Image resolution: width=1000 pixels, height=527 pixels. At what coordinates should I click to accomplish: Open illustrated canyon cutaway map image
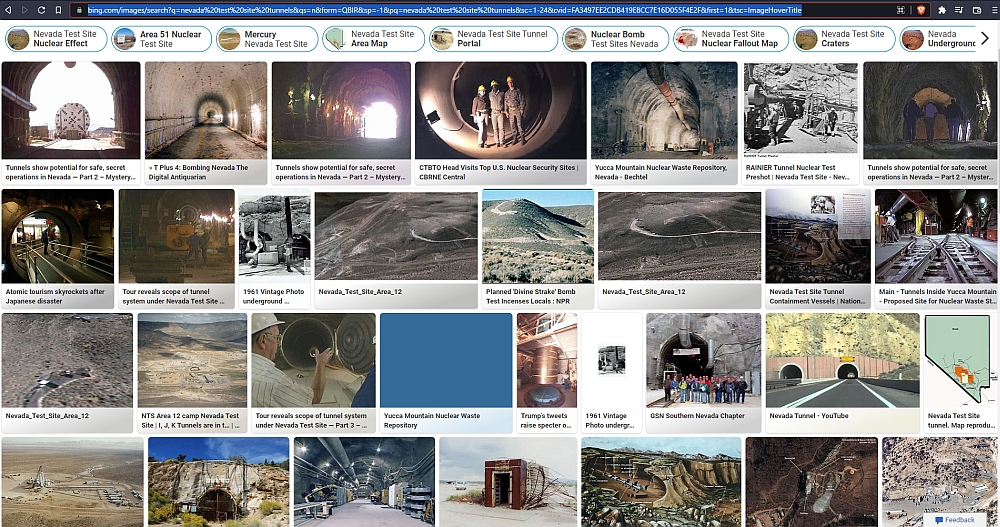(x=661, y=482)
